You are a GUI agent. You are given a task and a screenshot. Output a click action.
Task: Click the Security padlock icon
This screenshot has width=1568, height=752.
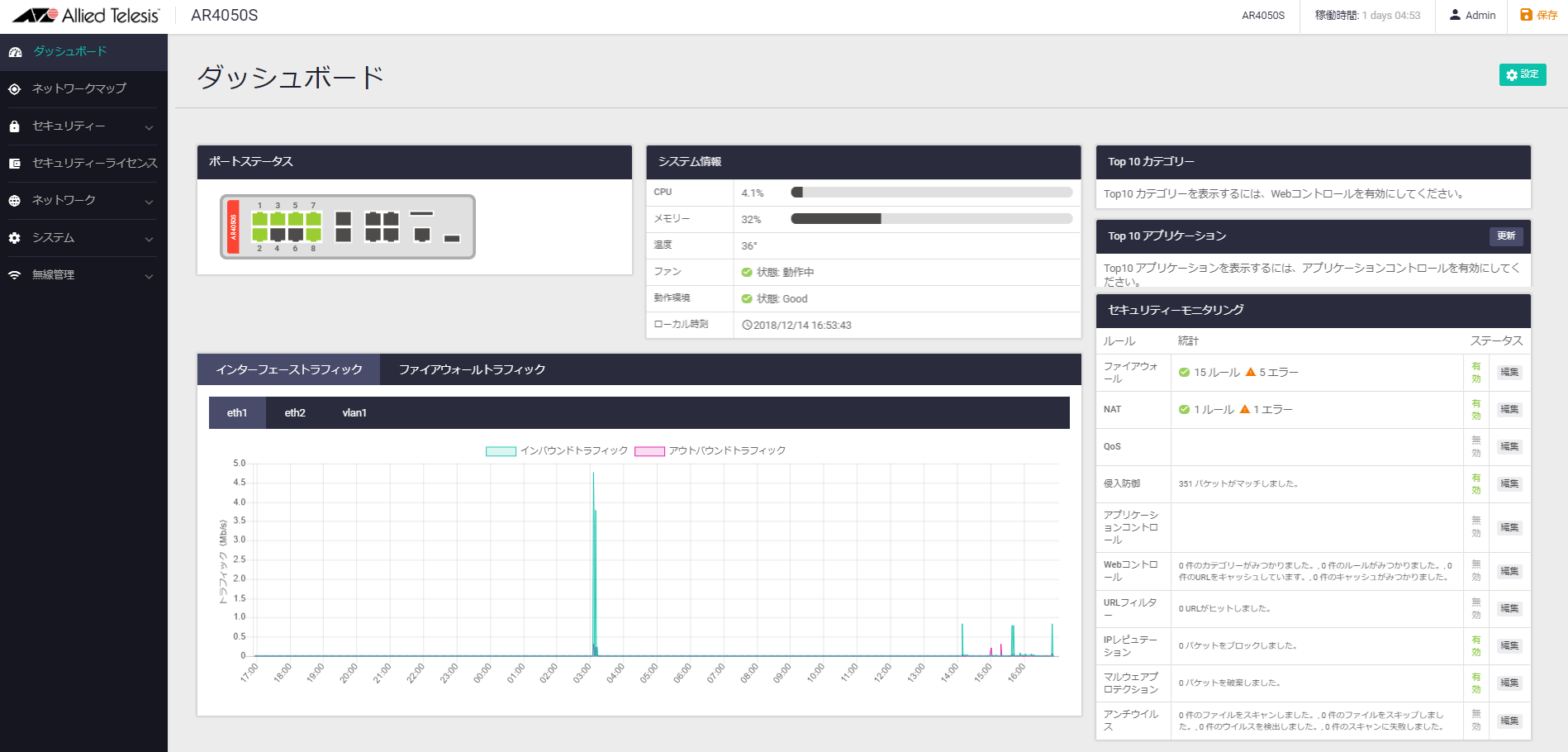(x=15, y=126)
